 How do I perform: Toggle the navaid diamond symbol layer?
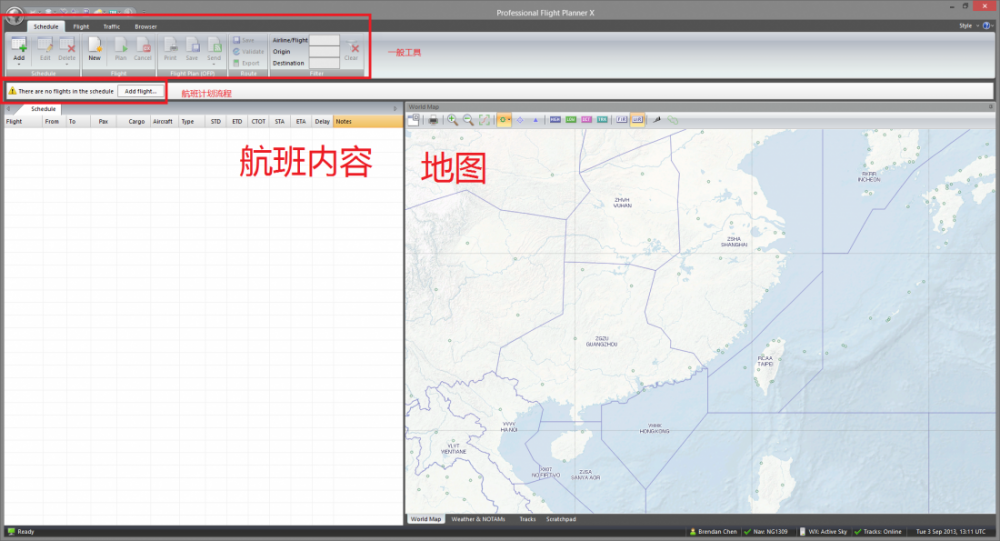pyautogui.click(x=520, y=120)
